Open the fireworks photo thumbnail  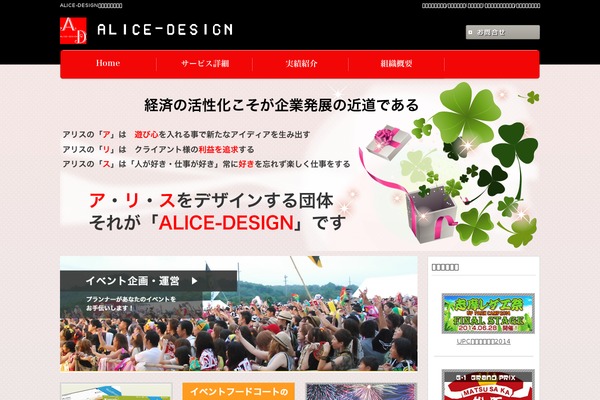361,391
